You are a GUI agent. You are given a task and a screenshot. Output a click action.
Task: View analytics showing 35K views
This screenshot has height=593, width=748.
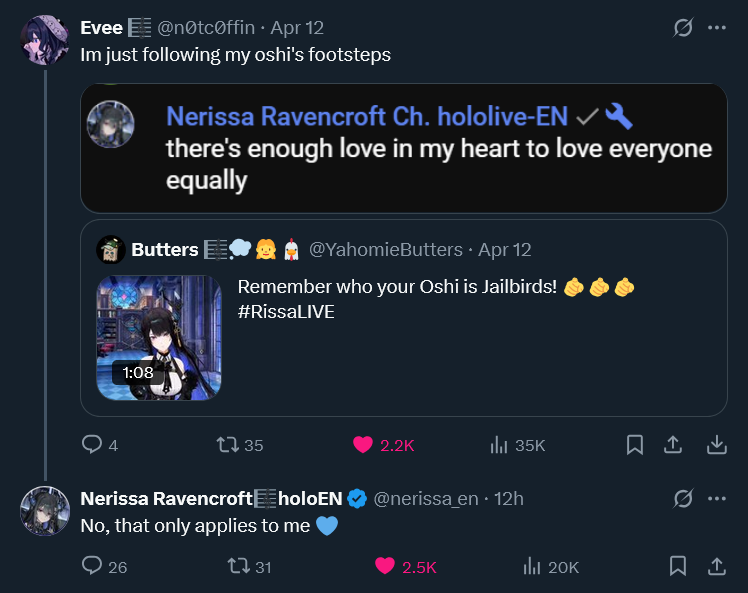click(499, 445)
